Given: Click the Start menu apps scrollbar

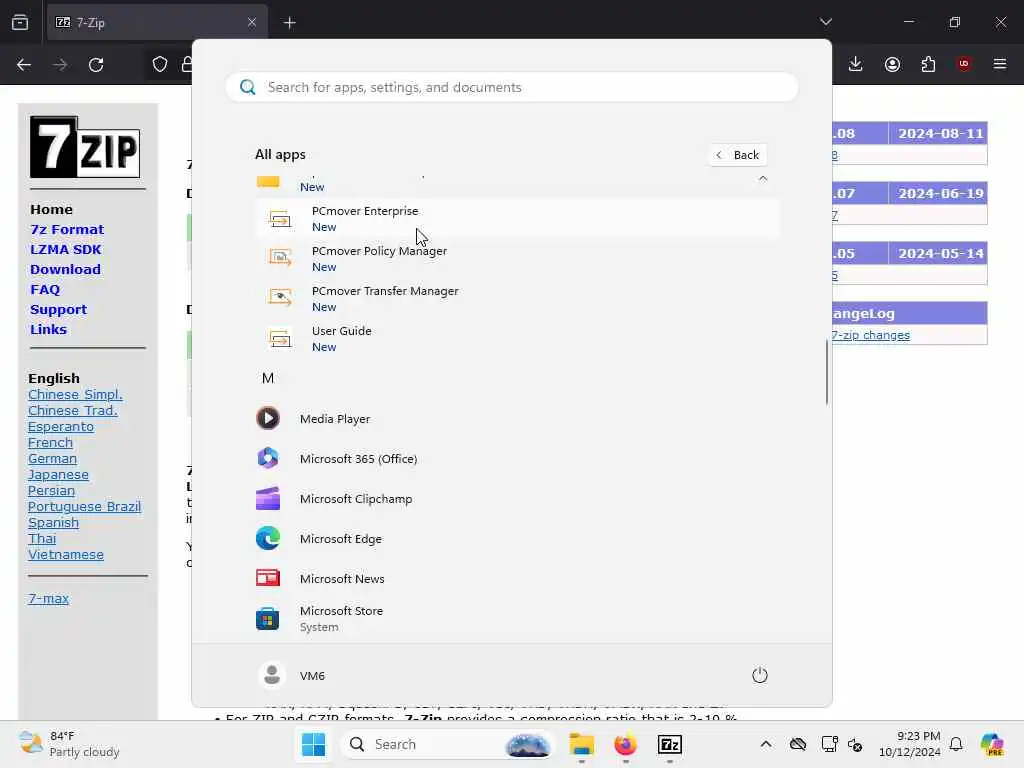Looking at the screenshot, I should tap(827, 372).
